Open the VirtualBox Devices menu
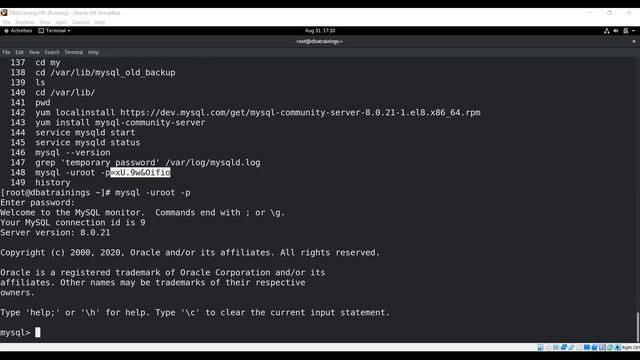 (81, 22)
